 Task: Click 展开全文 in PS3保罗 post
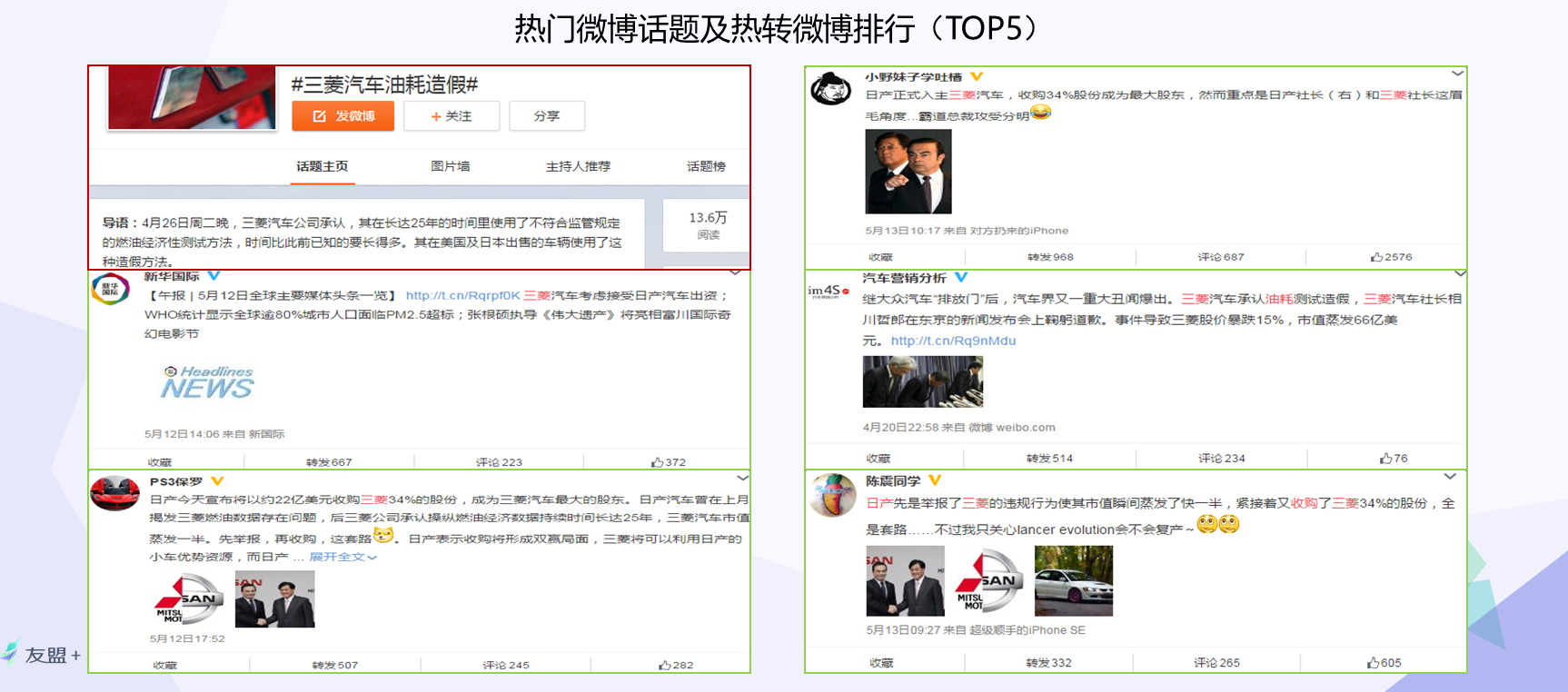tap(342, 557)
